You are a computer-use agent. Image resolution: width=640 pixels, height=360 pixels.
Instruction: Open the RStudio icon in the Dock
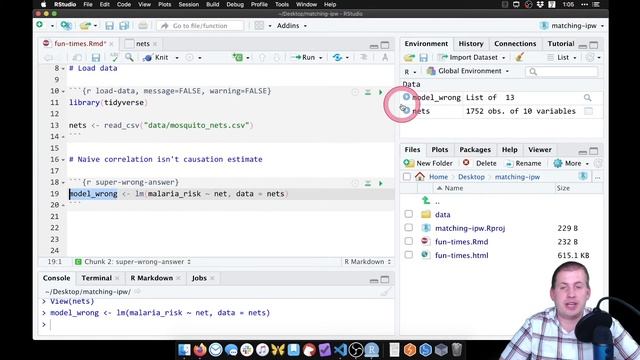371,350
